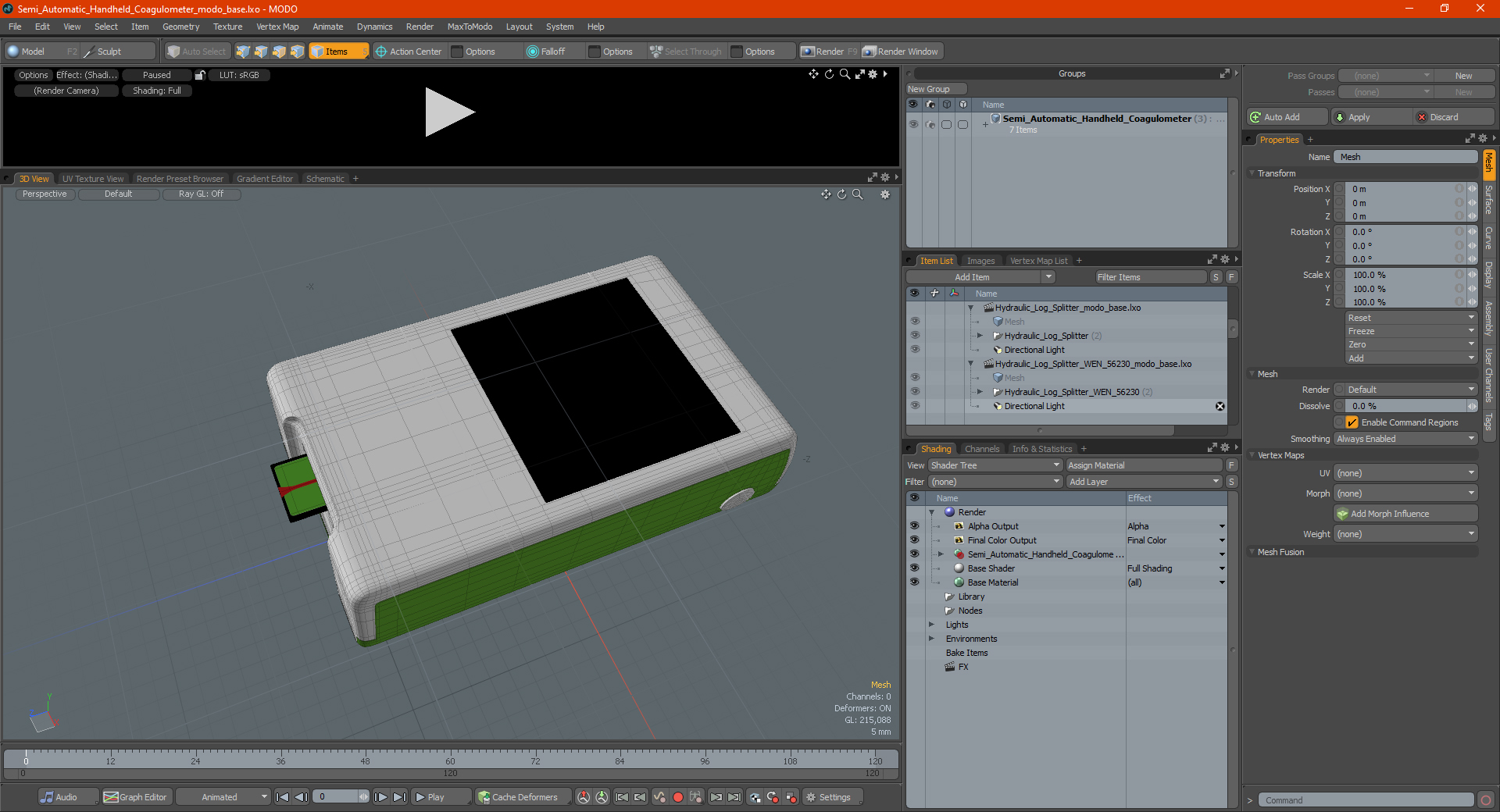Image resolution: width=1500 pixels, height=812 pixels.
Task: Reset render preview with rotate icon
Action: 829,74
